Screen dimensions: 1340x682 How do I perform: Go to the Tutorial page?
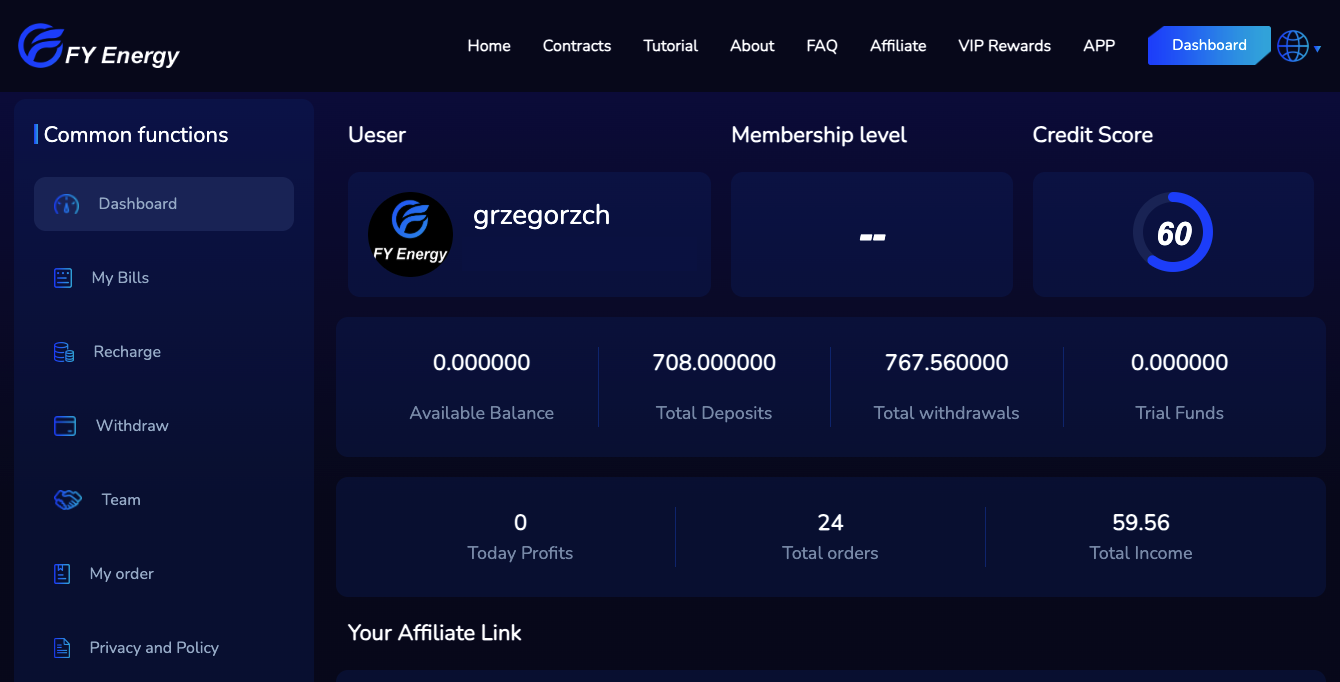pos(670,46)
